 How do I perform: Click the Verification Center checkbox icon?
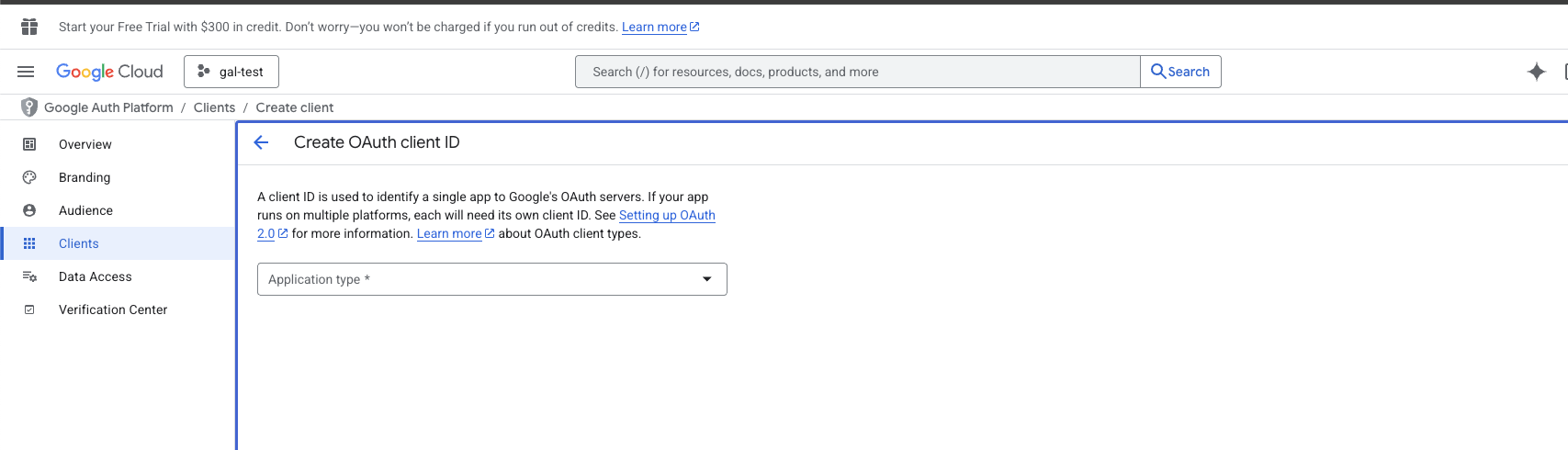pos(29,309)
